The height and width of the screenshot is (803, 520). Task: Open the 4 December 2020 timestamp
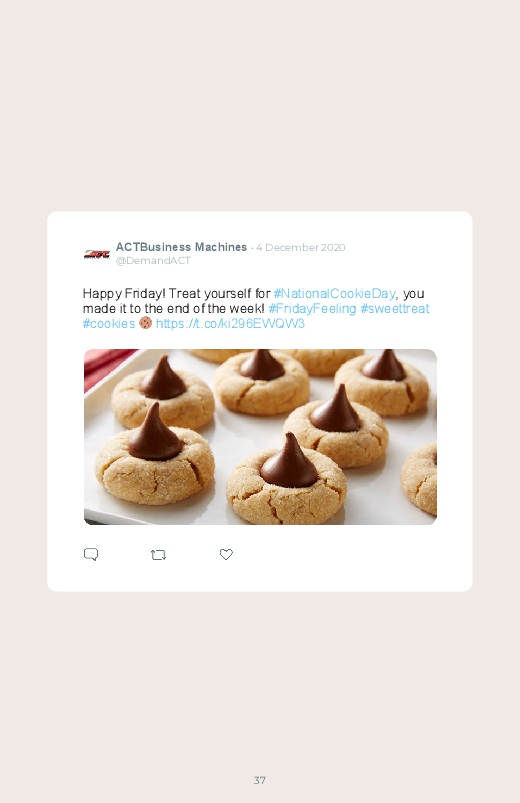[301, 247]
